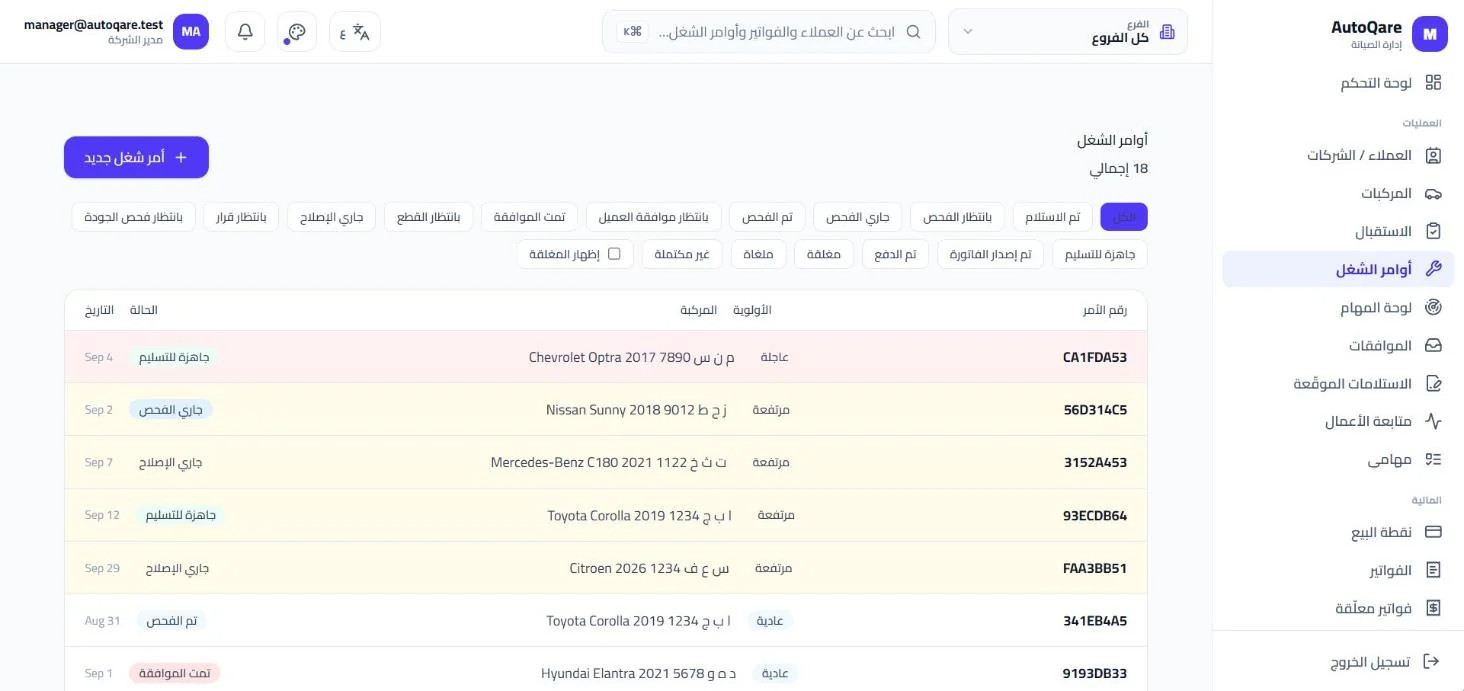Create new work order أمر شغل جديد
This screenshot has width=1464, height=691.
point(136,158)
